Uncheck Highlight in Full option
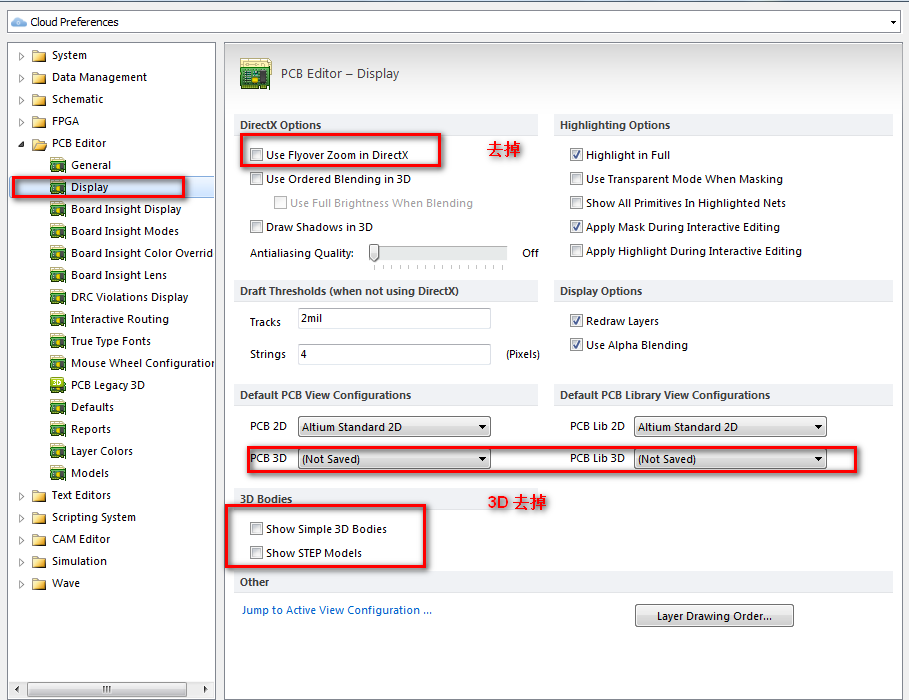 tap(576, 155)
